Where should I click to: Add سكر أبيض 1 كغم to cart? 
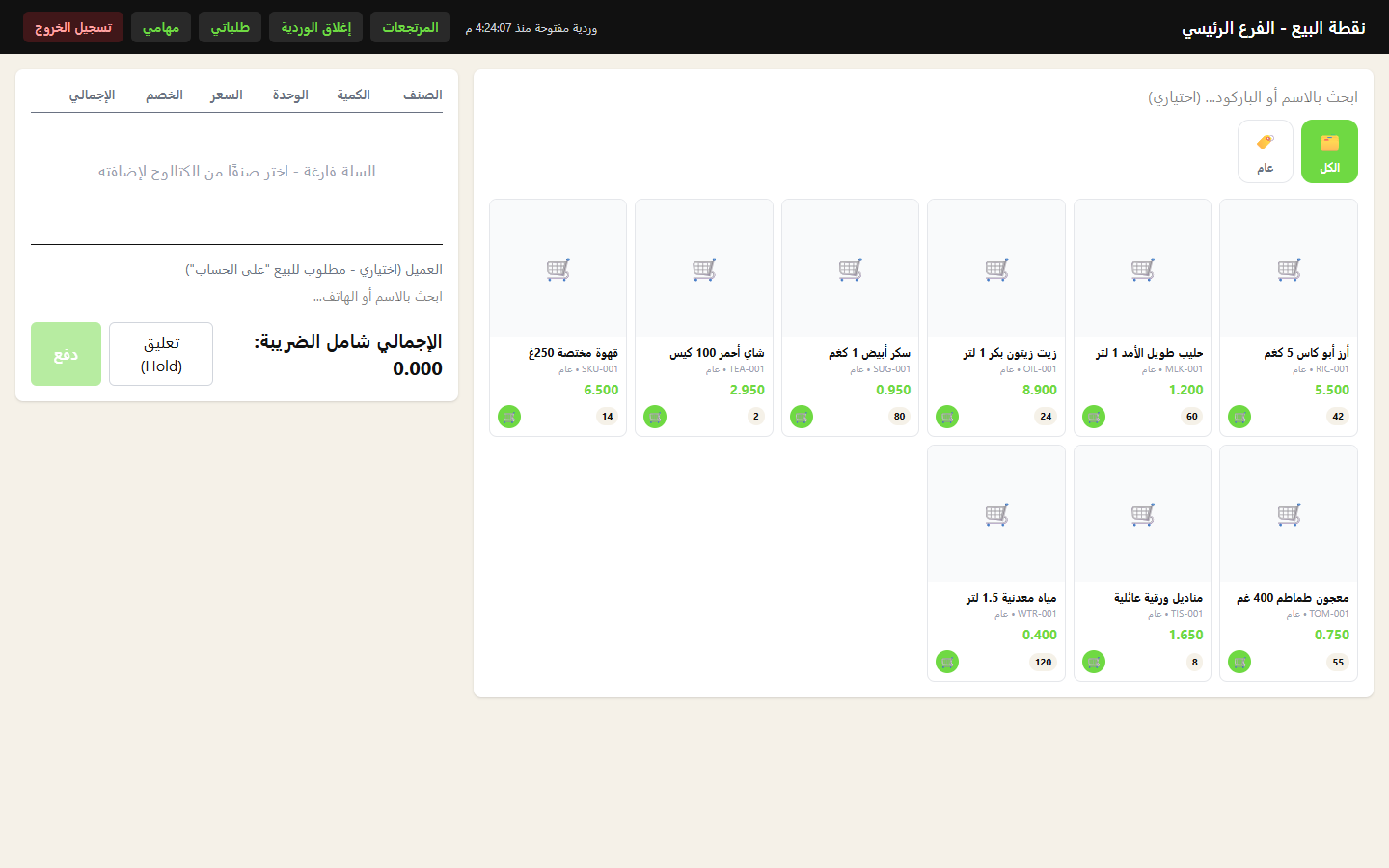(x=802, y=417)
